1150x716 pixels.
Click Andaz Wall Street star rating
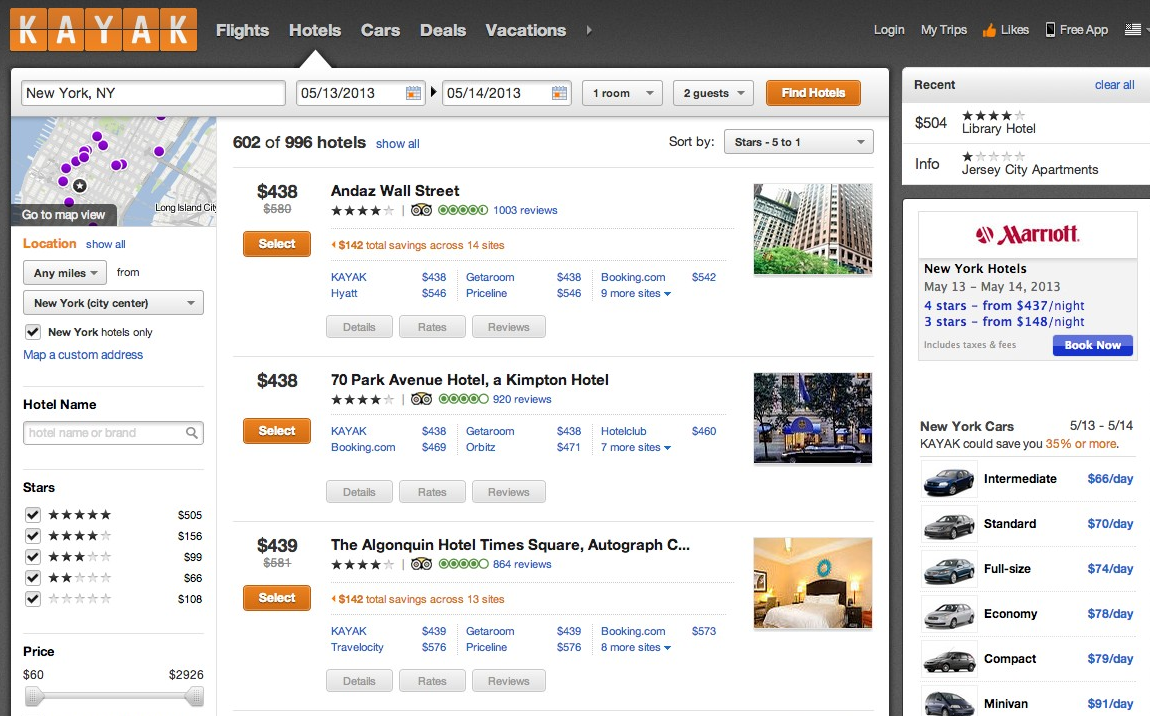pos(362,211)
